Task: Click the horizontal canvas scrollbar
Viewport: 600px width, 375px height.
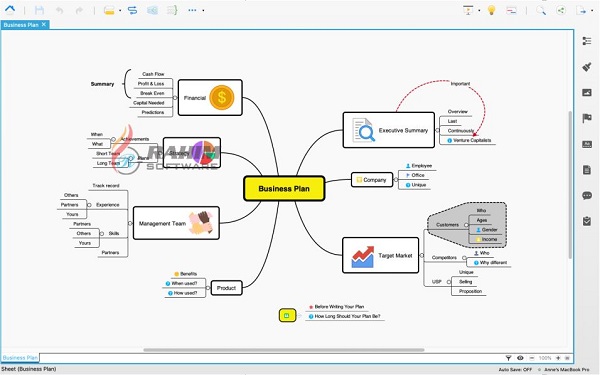Action: tap(284, 350)
